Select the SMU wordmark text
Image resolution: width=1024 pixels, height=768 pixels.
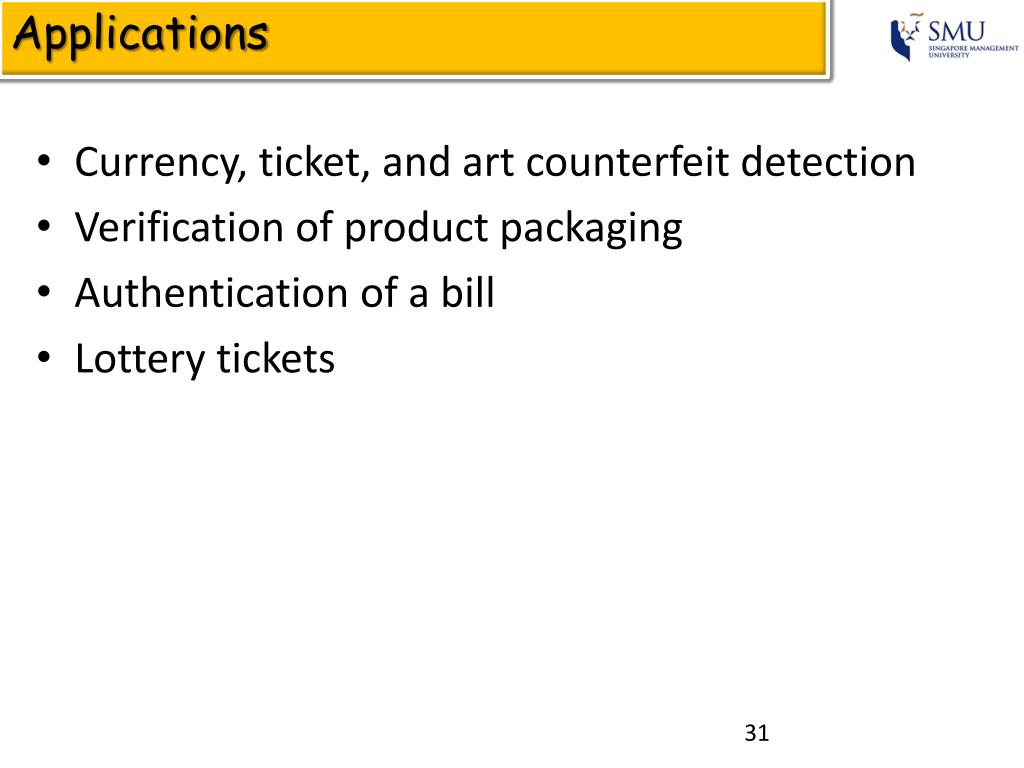coord(956,31)
